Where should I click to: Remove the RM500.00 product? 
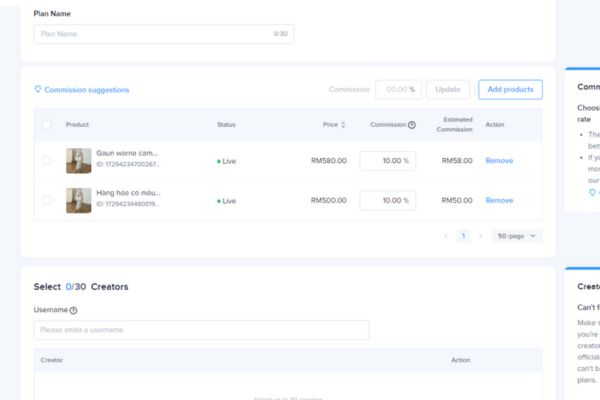(x=499, y=200)
